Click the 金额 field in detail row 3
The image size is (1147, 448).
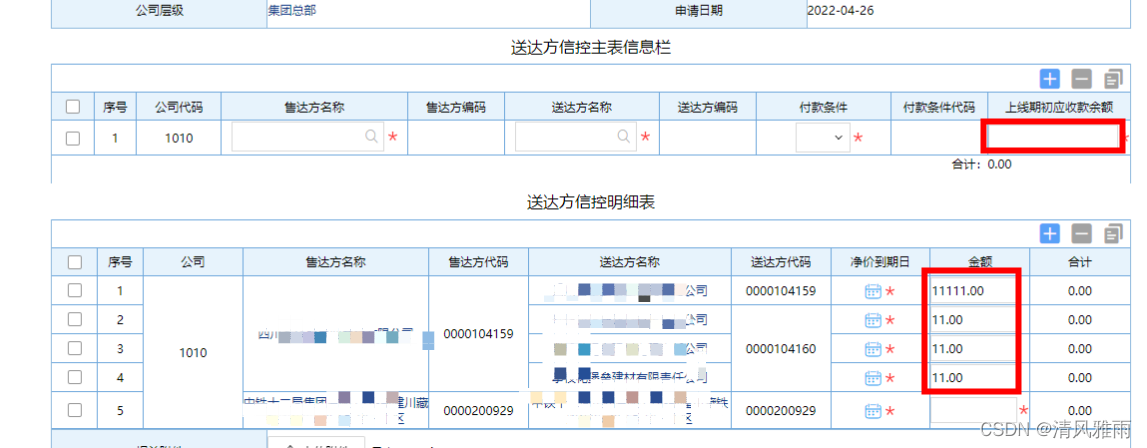pyautogui.click(x=973, y=349)
